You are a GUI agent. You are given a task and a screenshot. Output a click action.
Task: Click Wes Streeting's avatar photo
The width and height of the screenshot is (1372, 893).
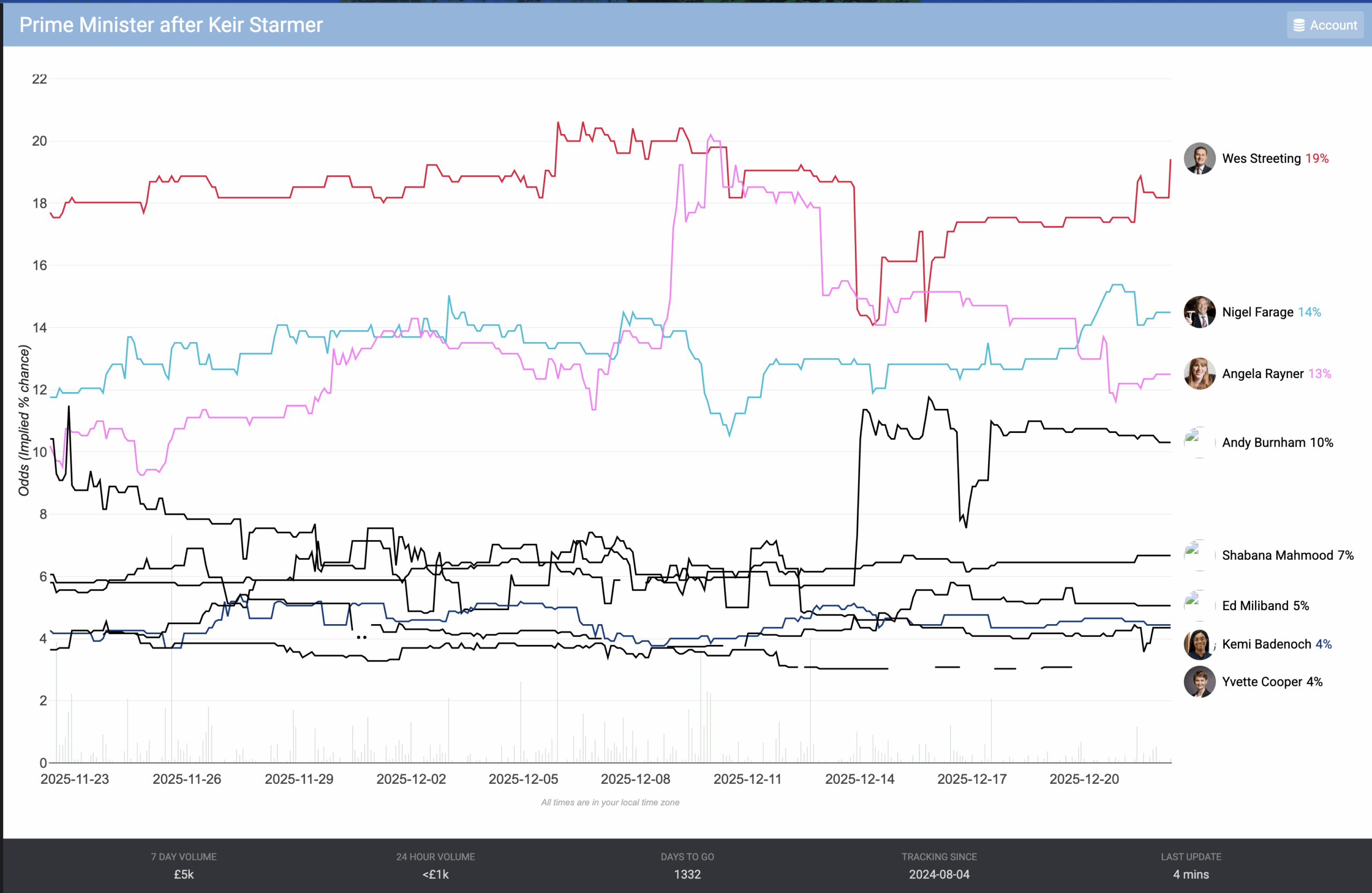(x=1199, y=159)
